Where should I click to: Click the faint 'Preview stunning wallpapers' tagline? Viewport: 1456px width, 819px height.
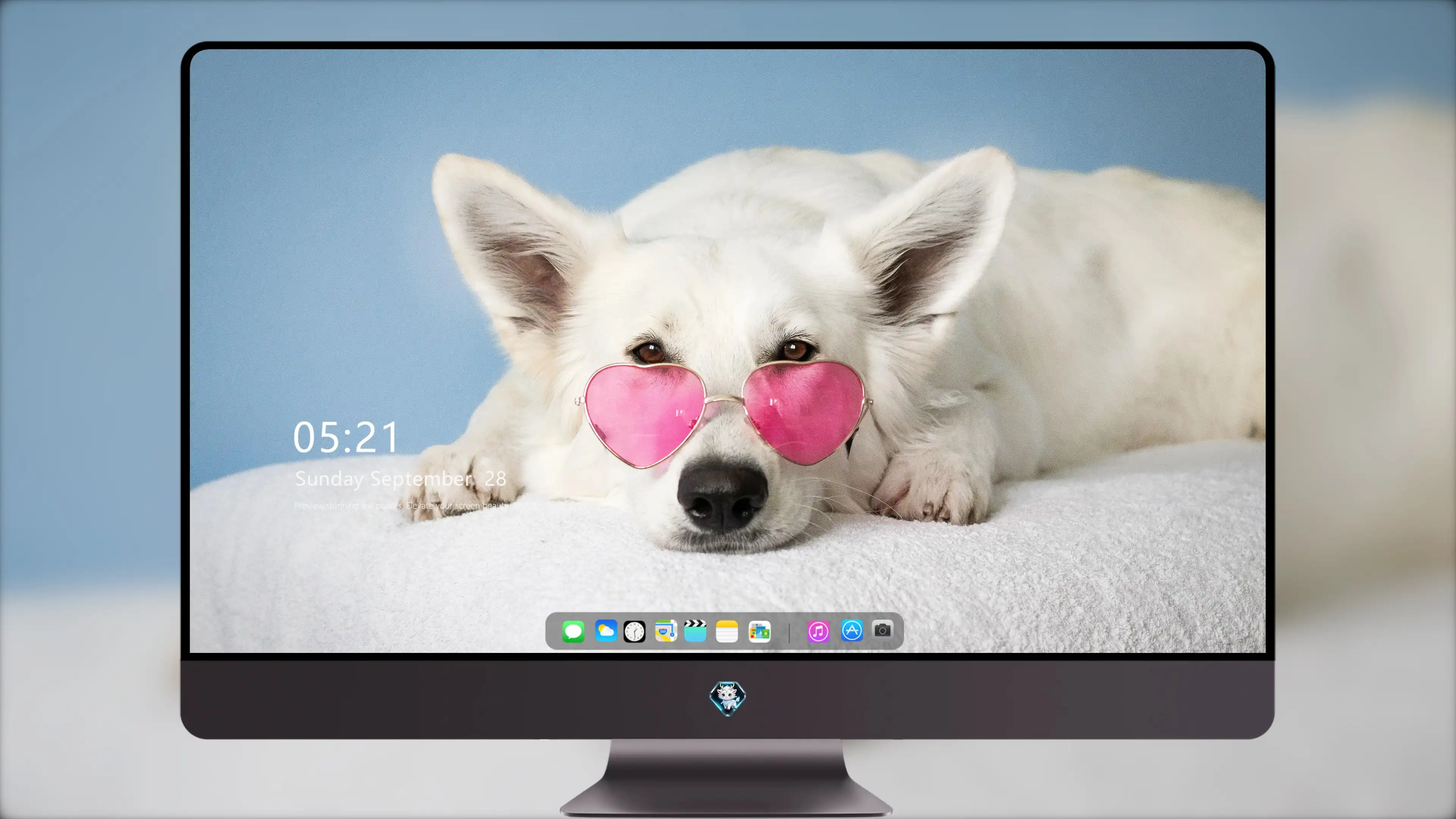(x=416, y=505)
